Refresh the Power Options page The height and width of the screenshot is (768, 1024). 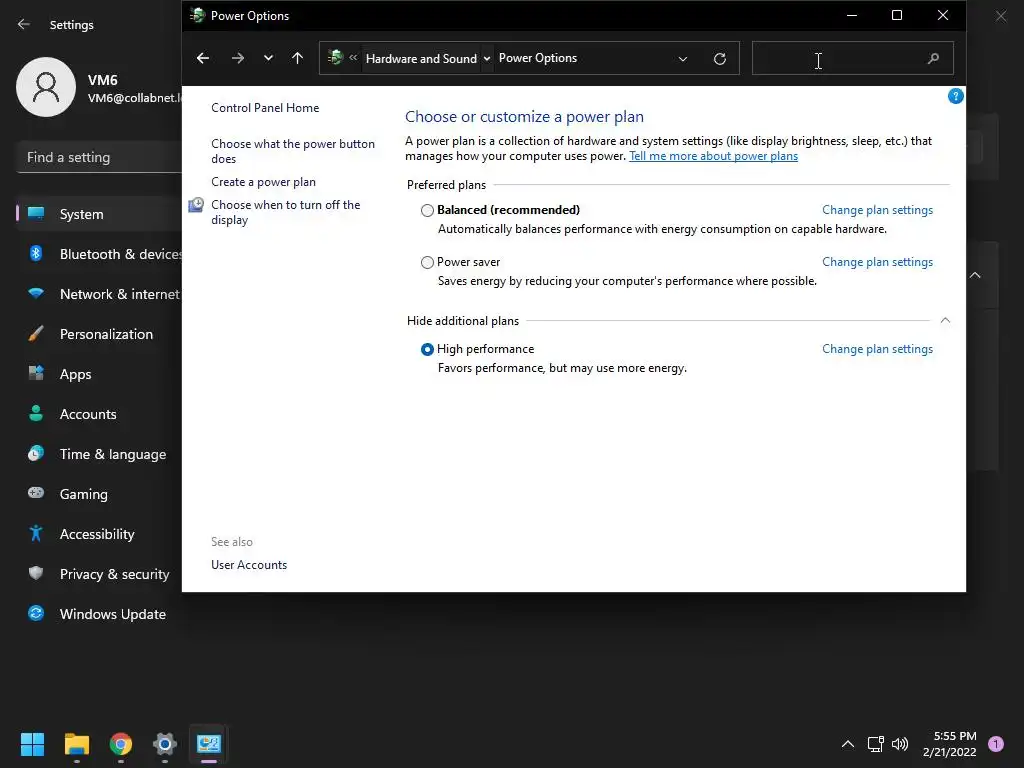pyautogui.click(x=720, y=59)
